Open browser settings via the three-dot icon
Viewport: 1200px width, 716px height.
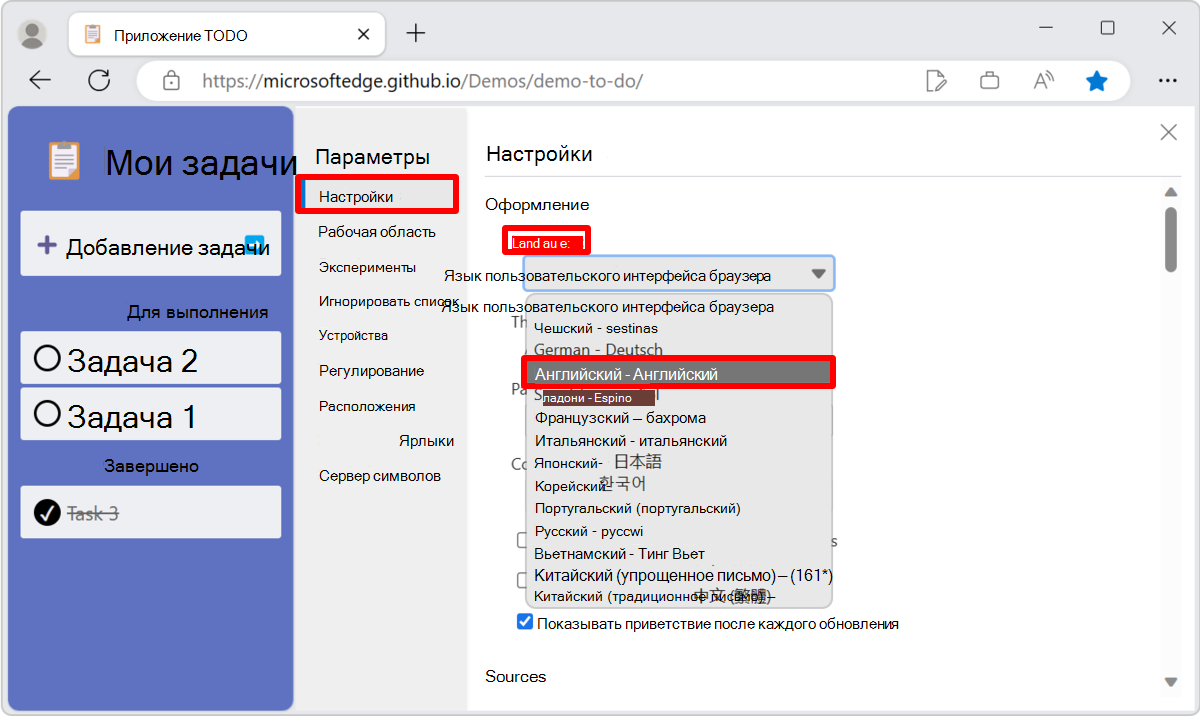1168,80
